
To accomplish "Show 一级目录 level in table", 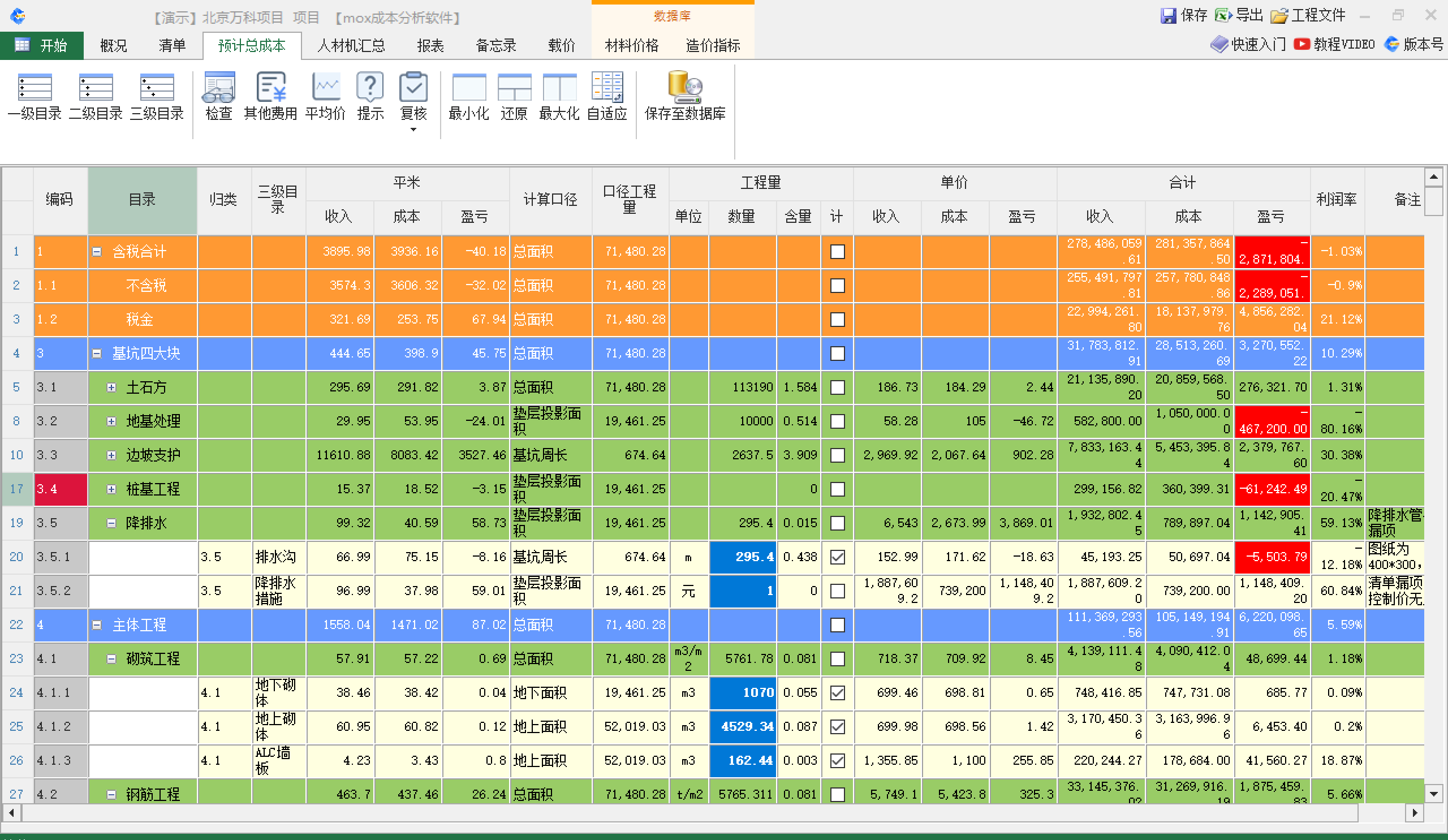I will pyautogui.click(x=35, y=97).
